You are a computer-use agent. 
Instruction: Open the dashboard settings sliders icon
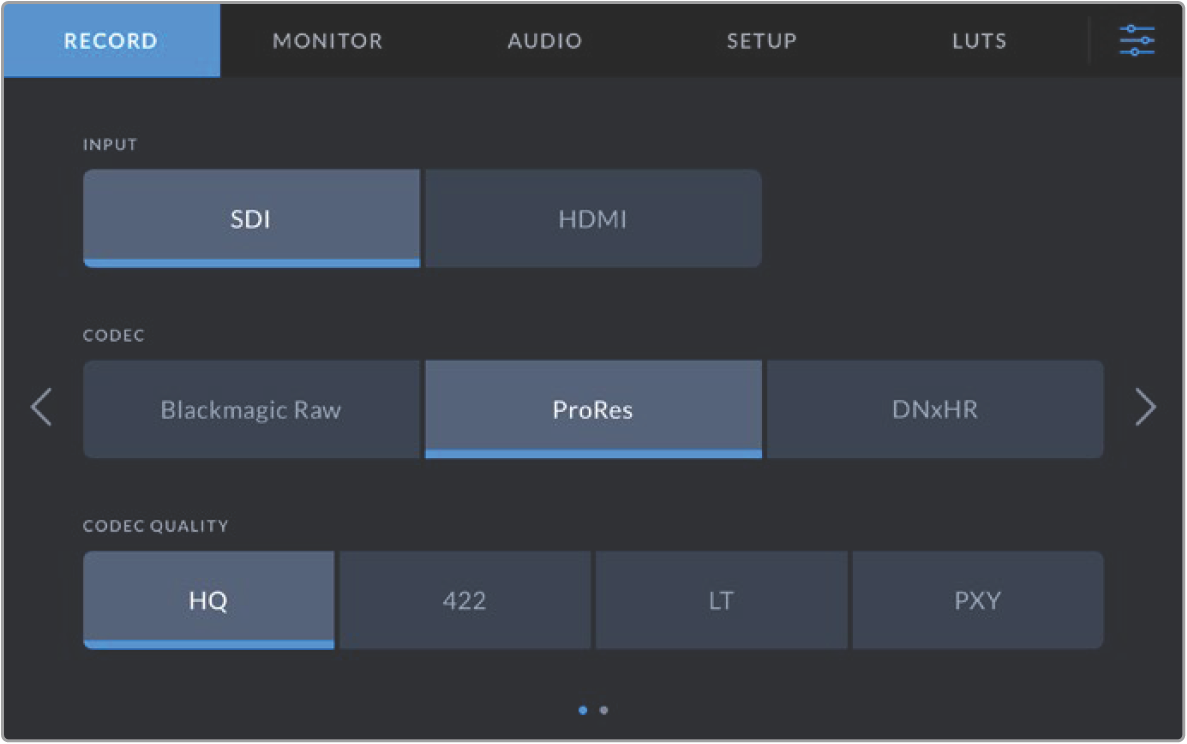click(x=1137, y=41)
